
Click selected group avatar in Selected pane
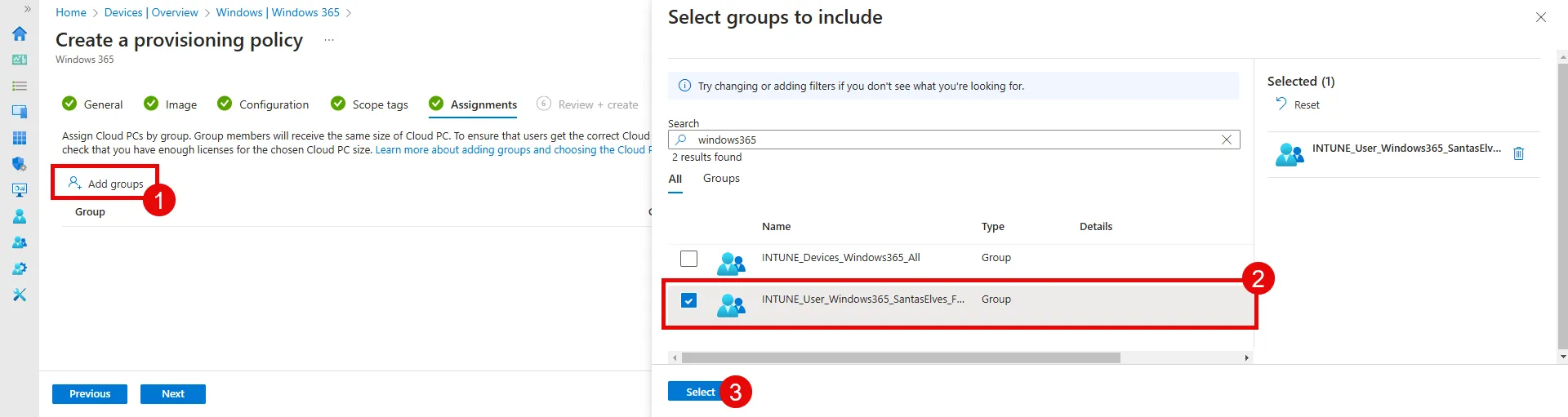click(1290, 153)
